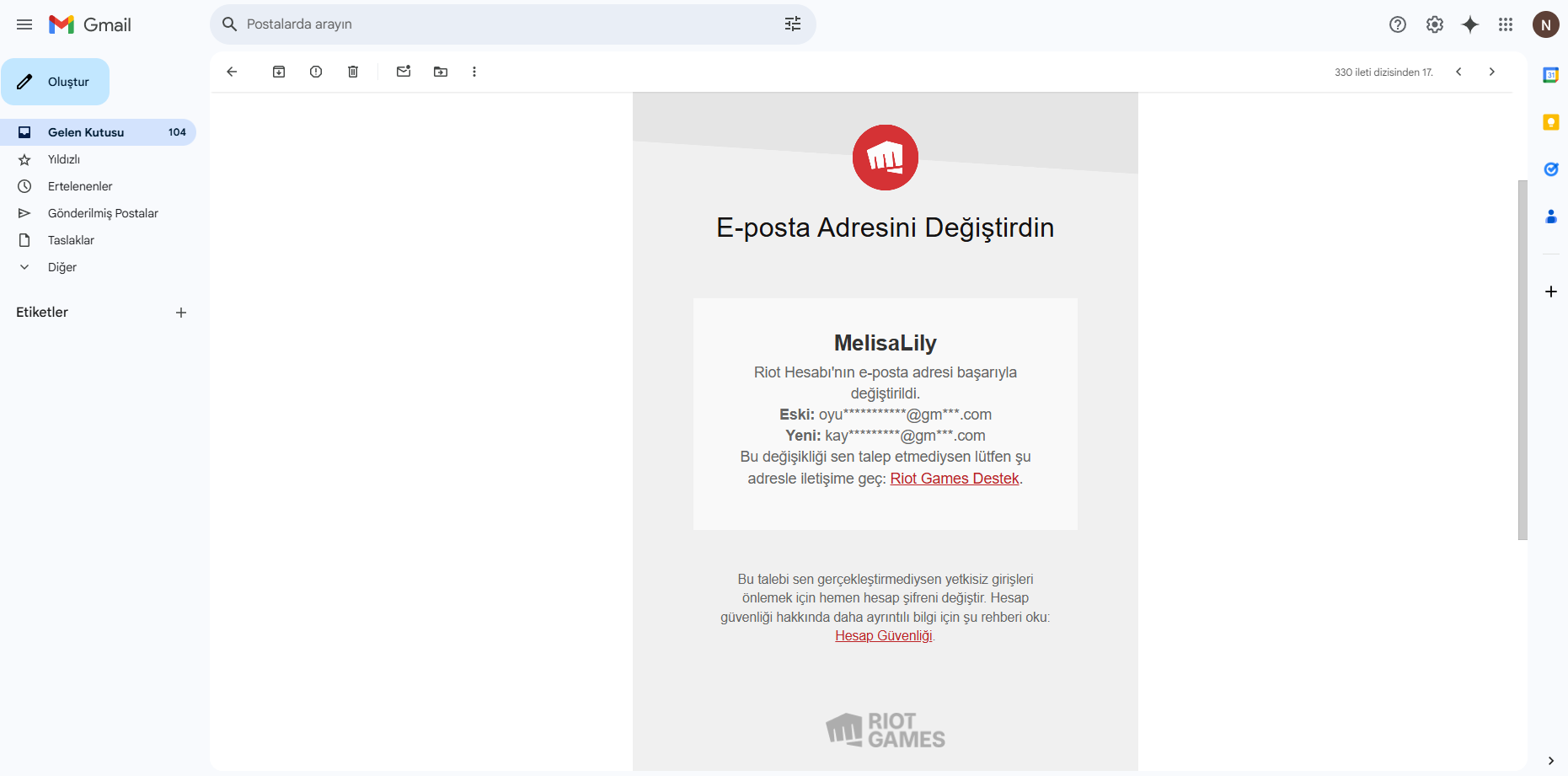The image size is (1568, 776).
Task: Open the Riot Games Destek link
Action: (955, 479)
